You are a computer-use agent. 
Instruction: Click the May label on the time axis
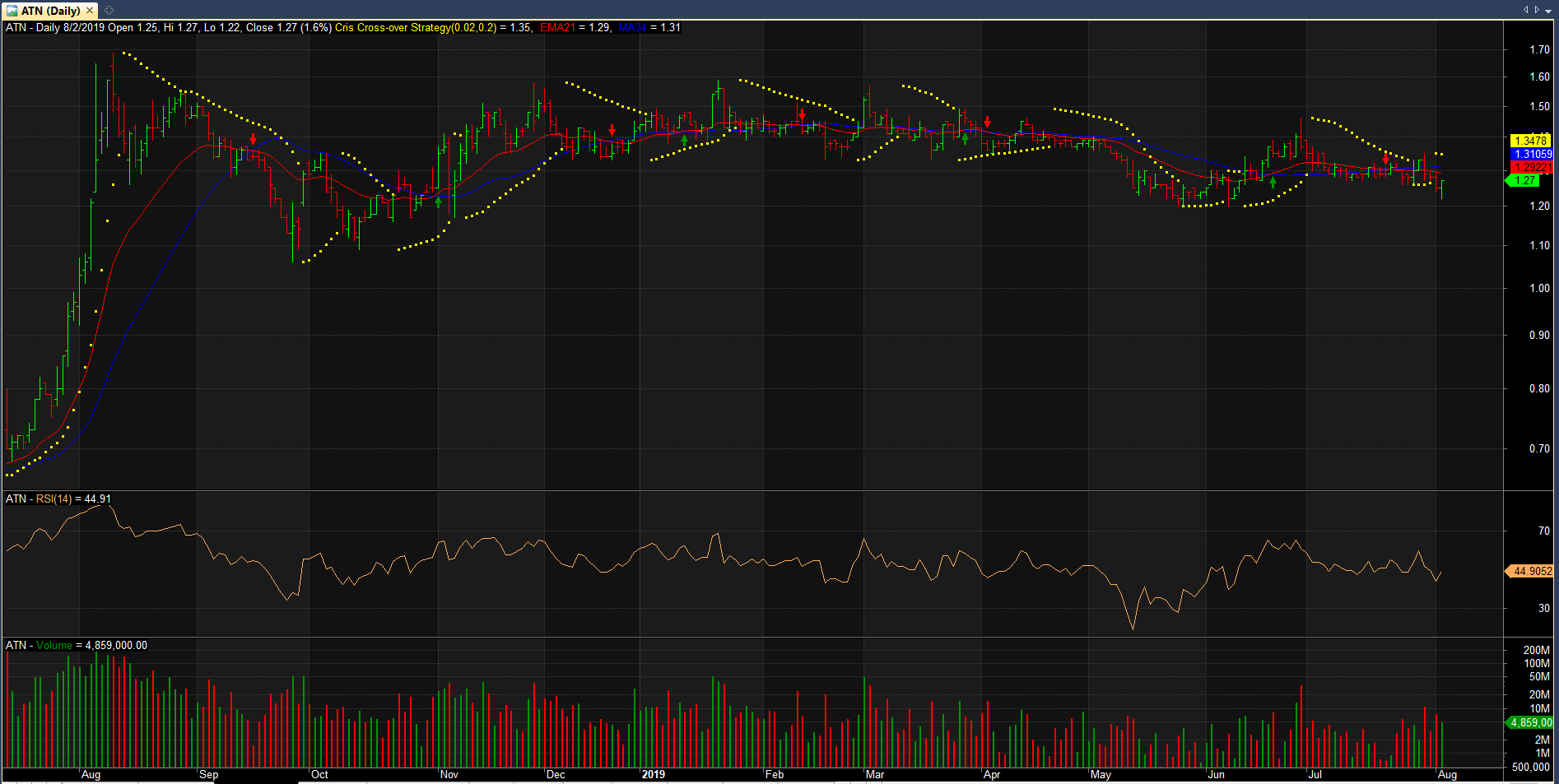point(1101,774)
